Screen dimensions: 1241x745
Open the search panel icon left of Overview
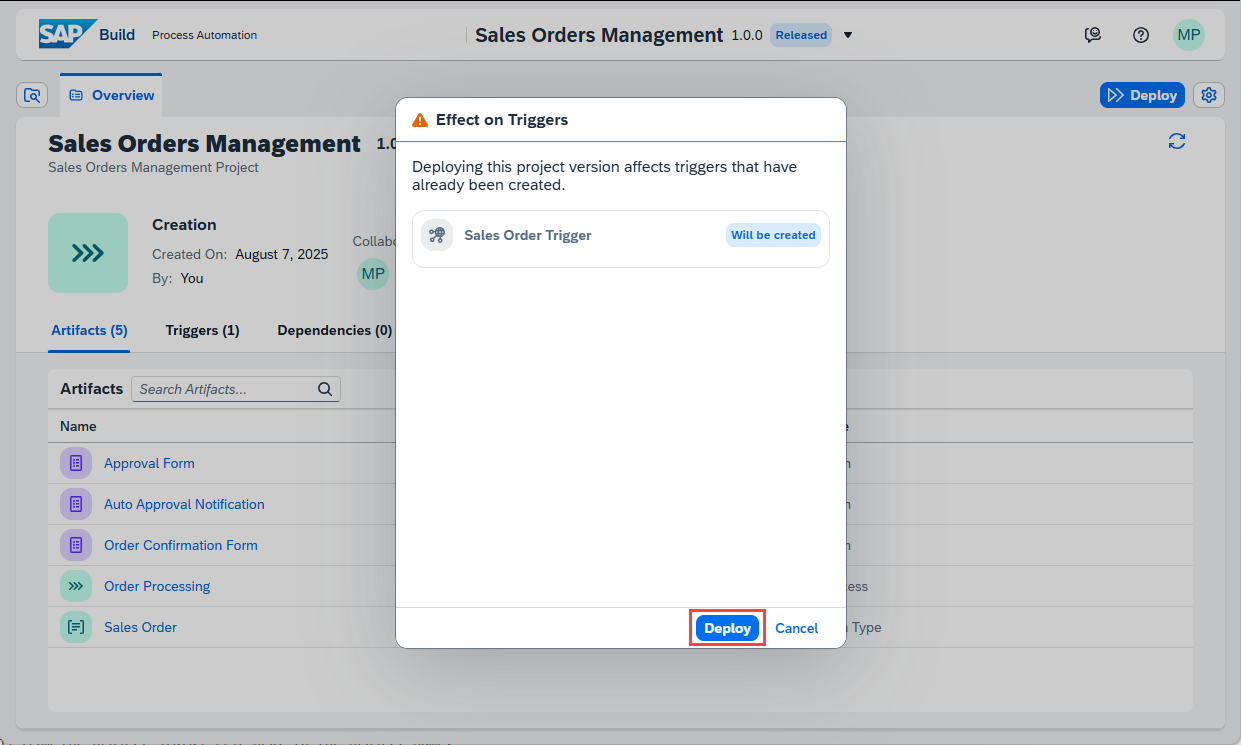point(32,95)
